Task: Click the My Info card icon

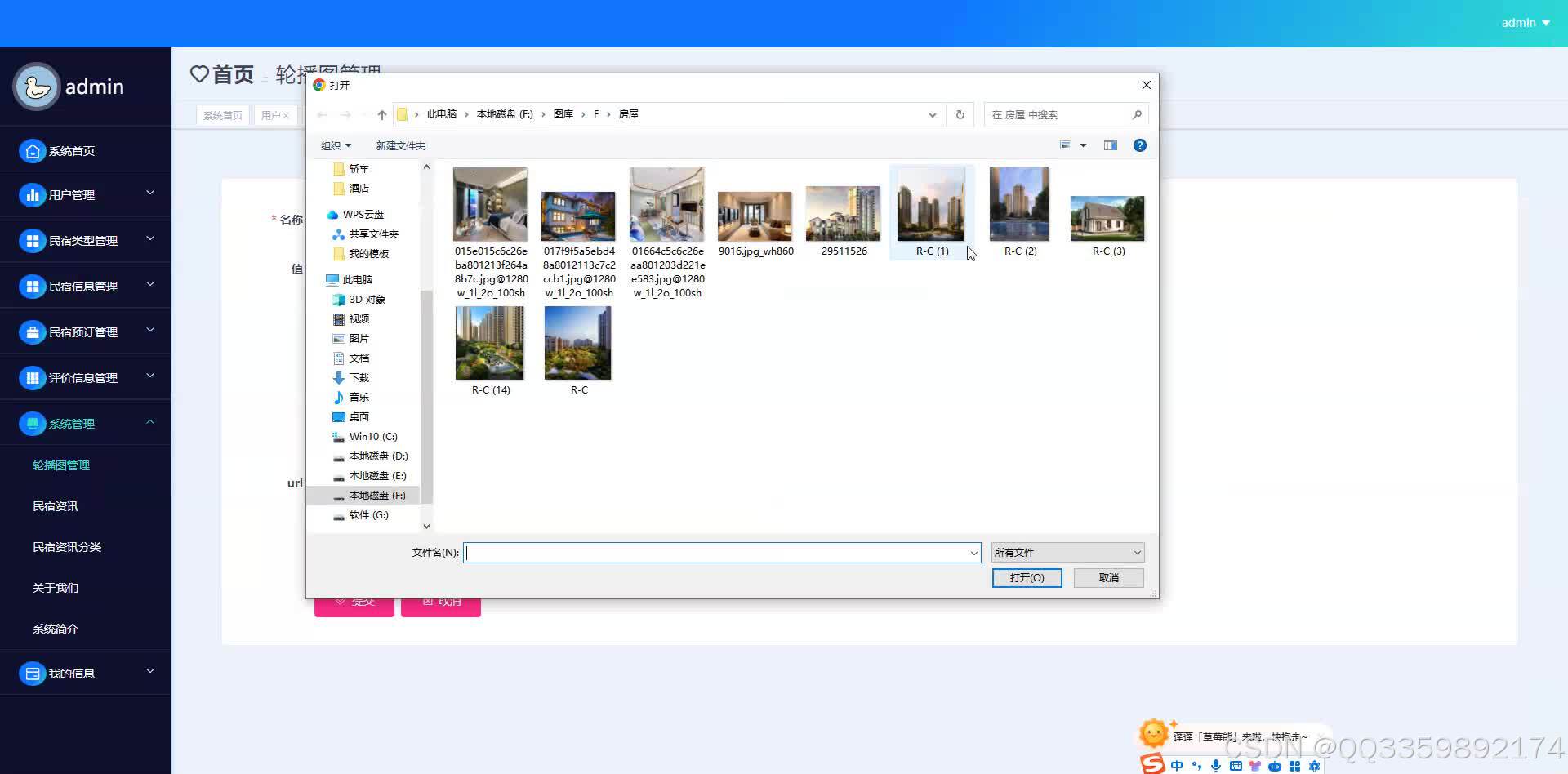Action: pos(33,674)
